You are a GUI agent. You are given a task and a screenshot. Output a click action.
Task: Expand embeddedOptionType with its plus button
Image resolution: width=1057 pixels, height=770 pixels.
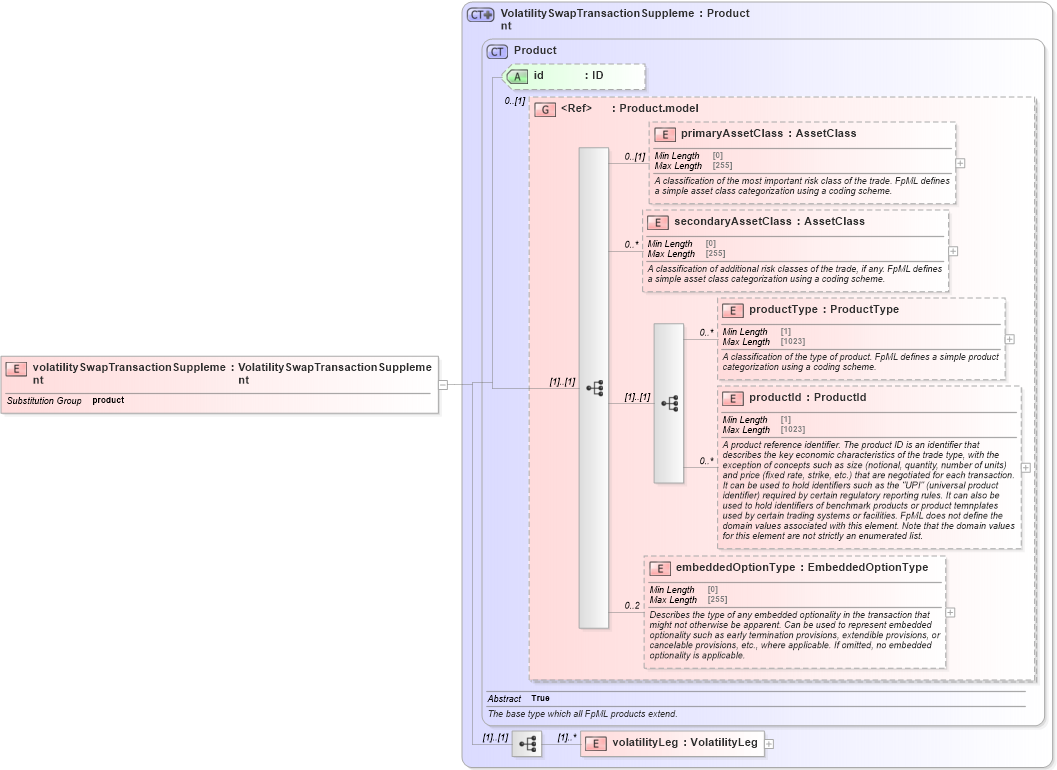point(950,612)
